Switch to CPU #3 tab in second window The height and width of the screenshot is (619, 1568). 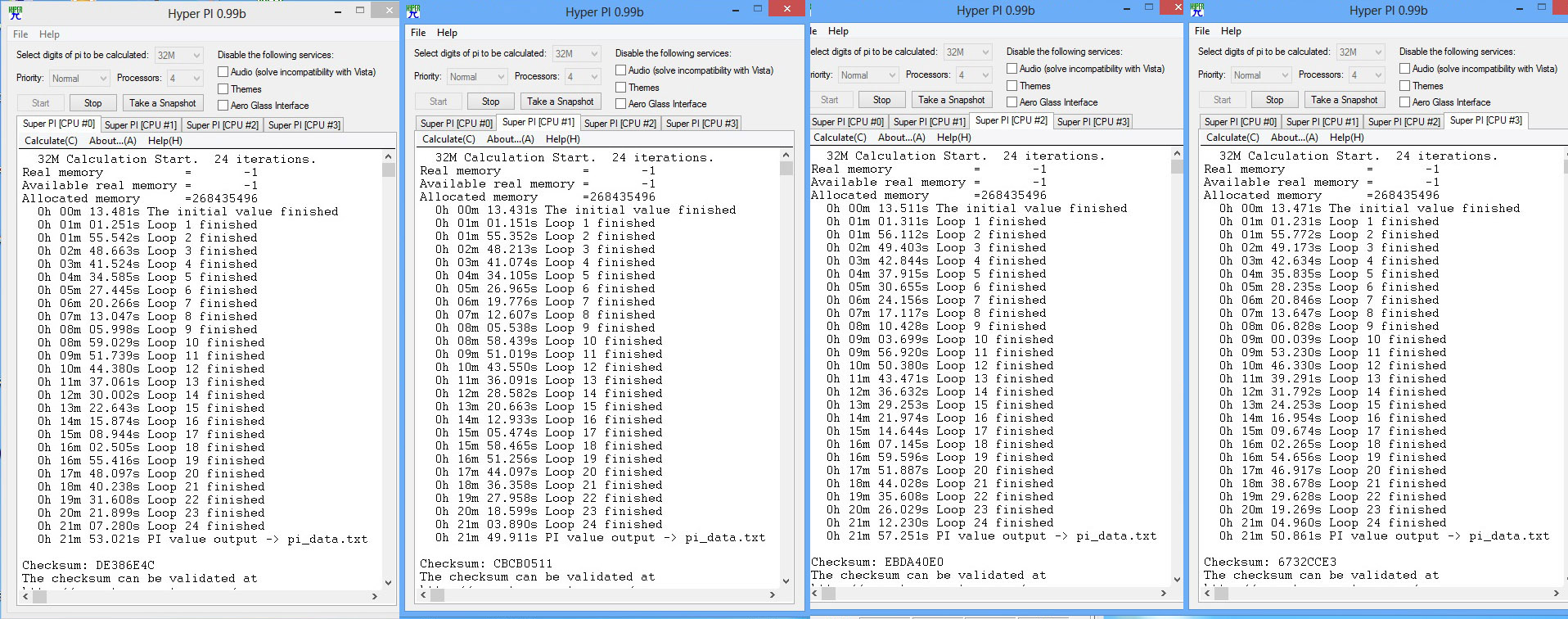(x=702, y=124)
